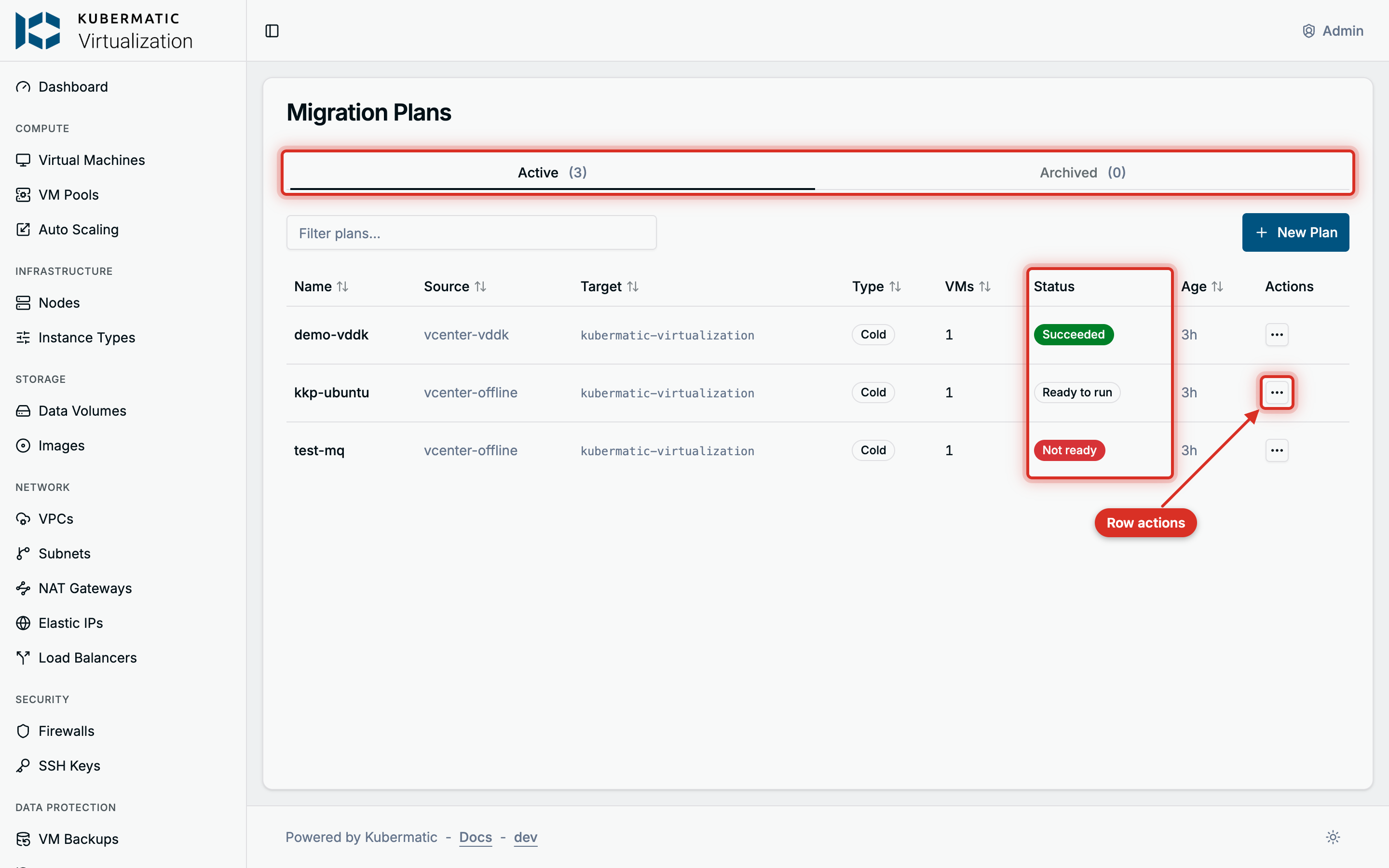The height and width of the screenshot is (868, 1389).
Task: Open the dev link in footer
Action: pyautogui.click(x=525, y=837)
